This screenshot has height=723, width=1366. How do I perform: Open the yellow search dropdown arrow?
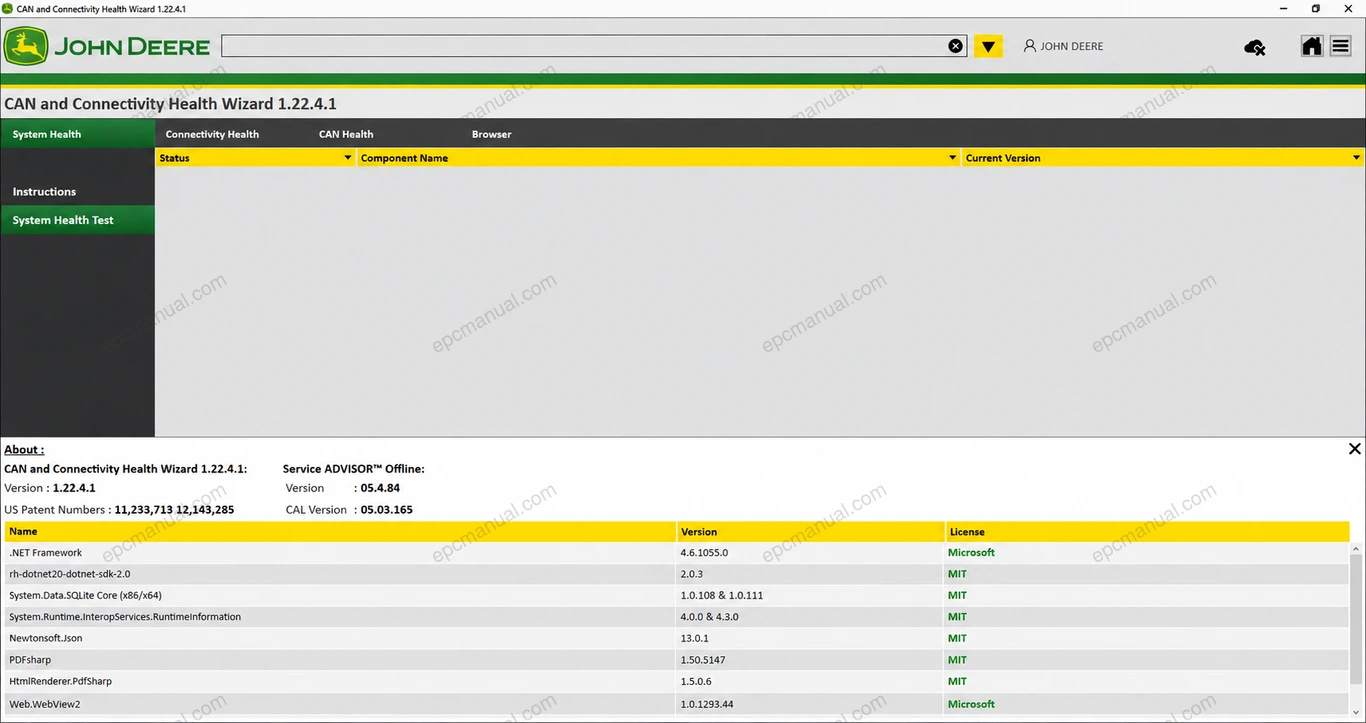988,46
